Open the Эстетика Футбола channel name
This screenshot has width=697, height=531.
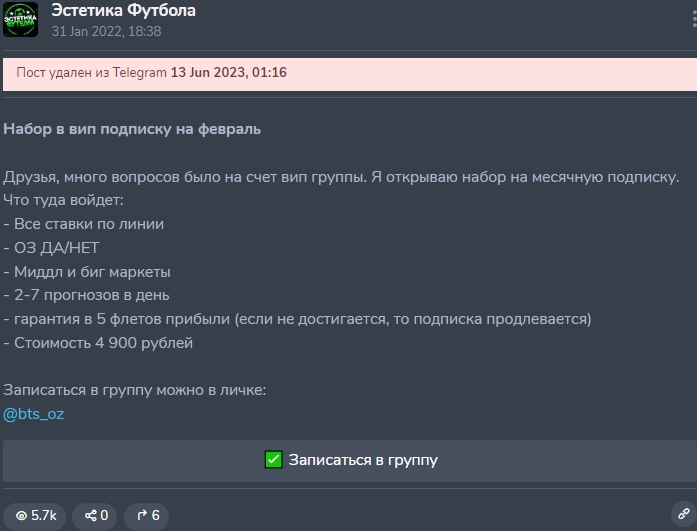(x=124, y=10)
